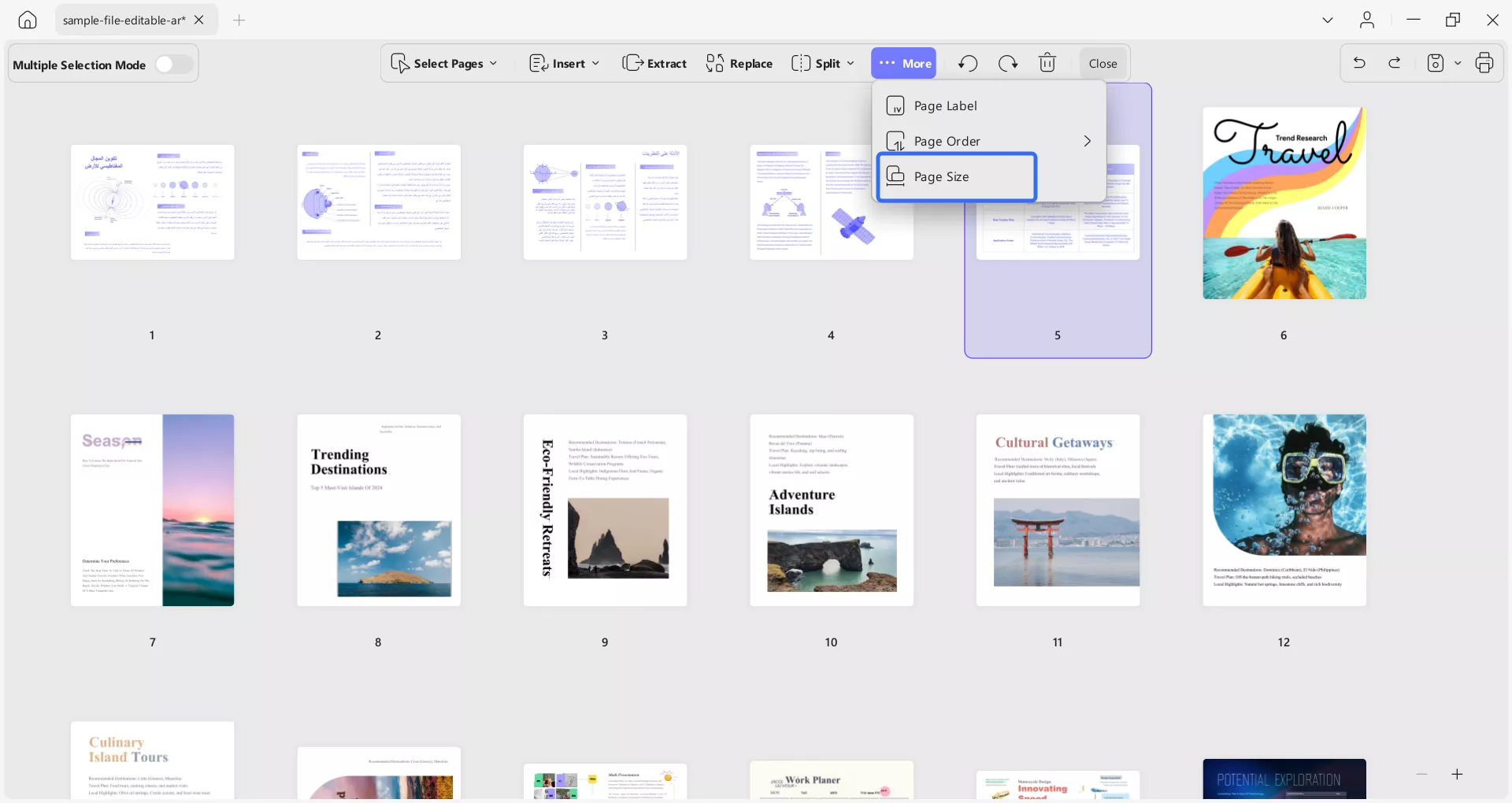Expand the Select Pages dropdown
This screenshot has height=803, width=1512.
(445, 63)
